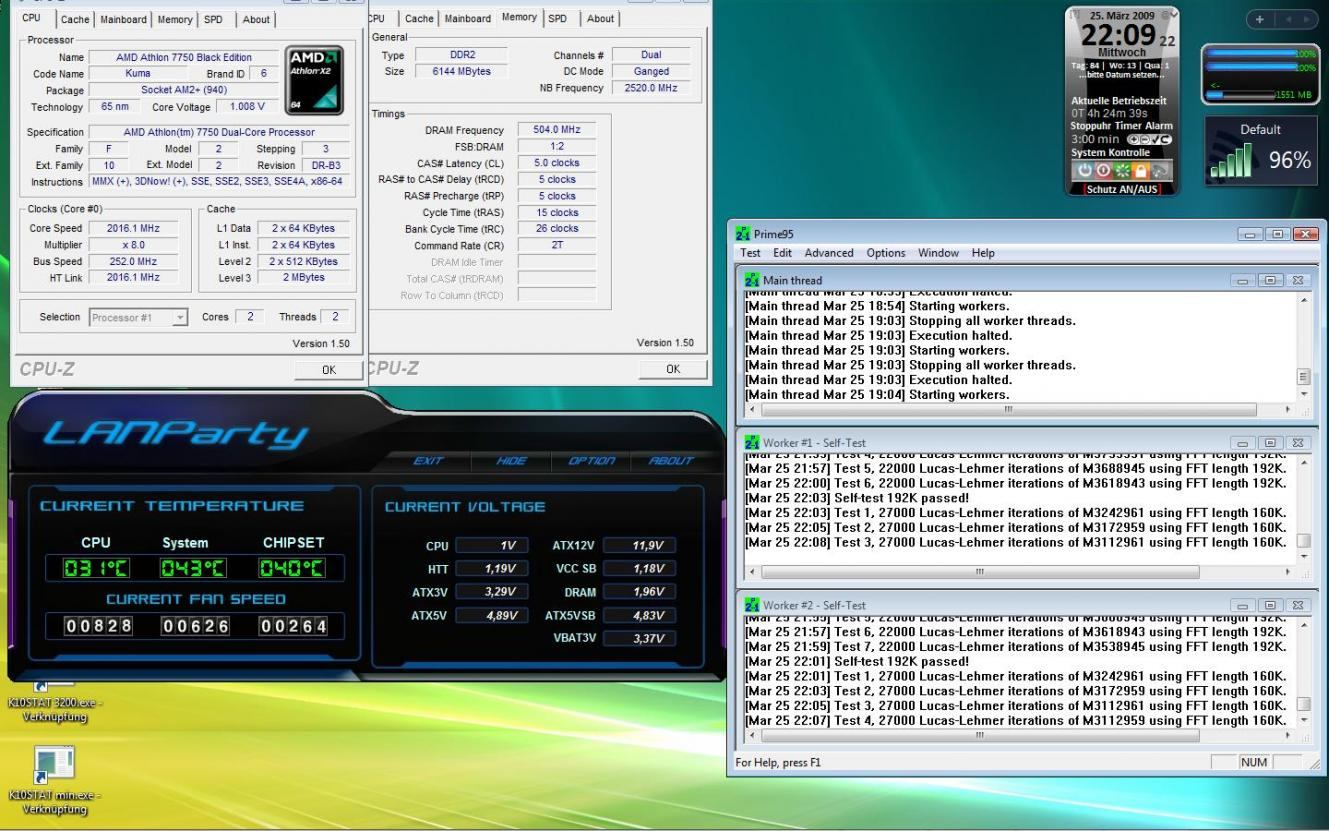This screenshot has width=1329, height=831.
Task: Click the orange lock icon in System Kontrolle
Action: click(x=1140, y=170)
